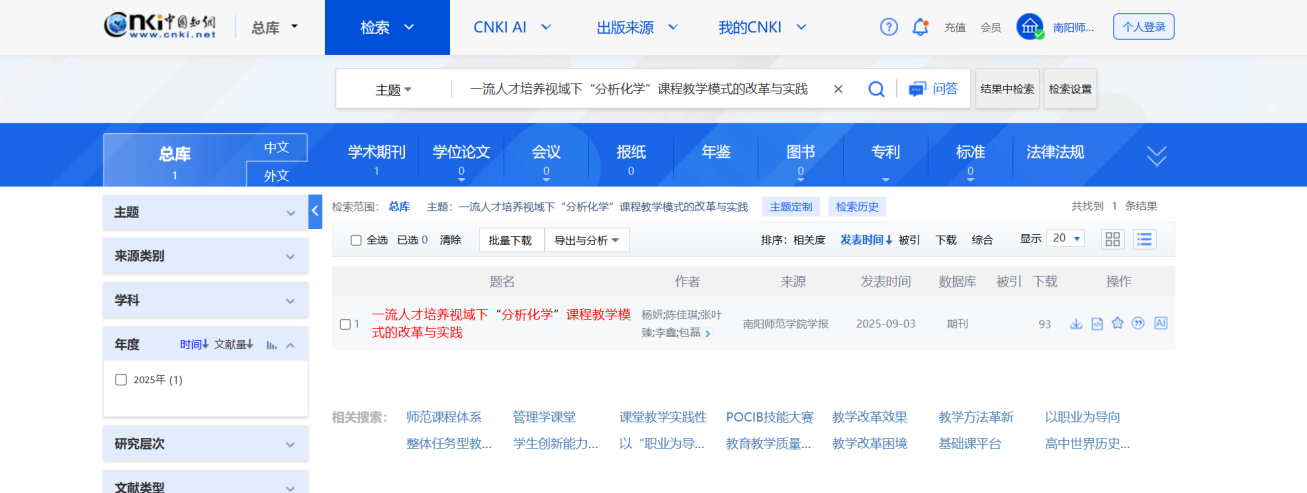
Task: Open HTML reading icon in operations column
Action: point(1096,323)
